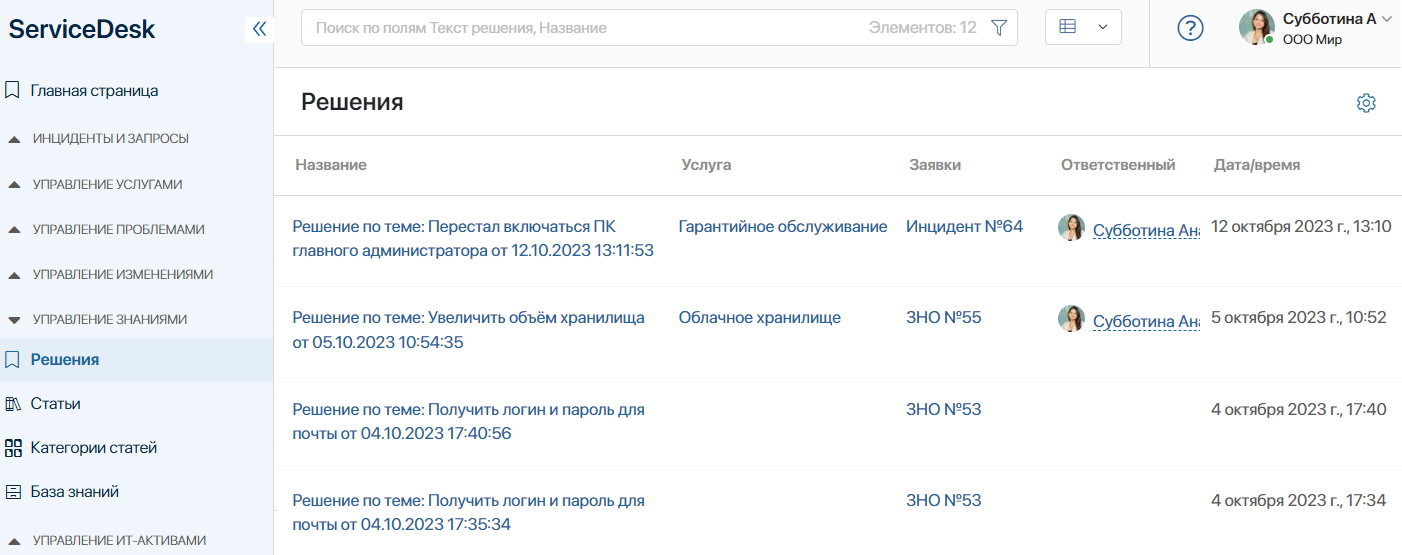
Task: Click the Категории статей grid icon
Action: 13,448
